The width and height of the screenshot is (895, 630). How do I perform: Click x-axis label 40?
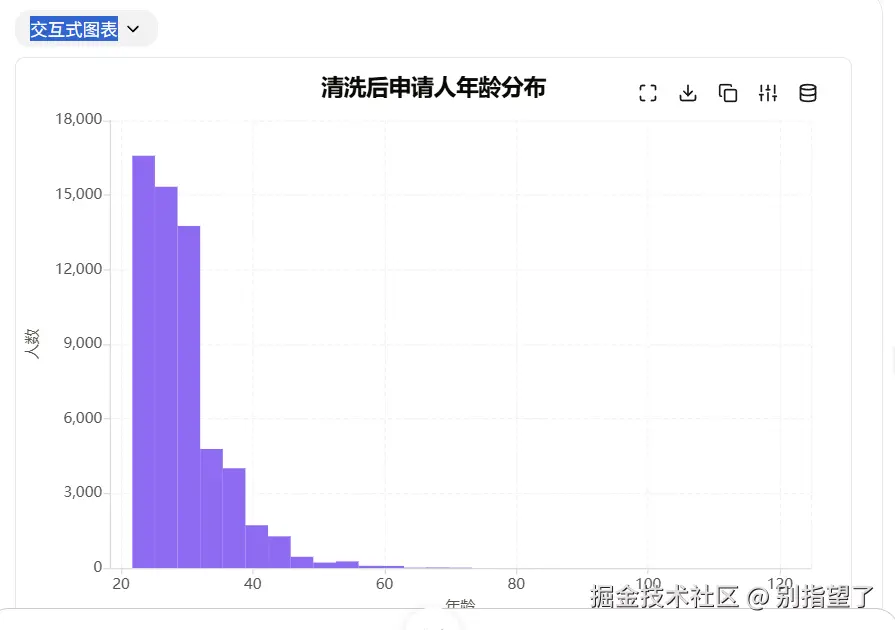(x=252, y=584)
